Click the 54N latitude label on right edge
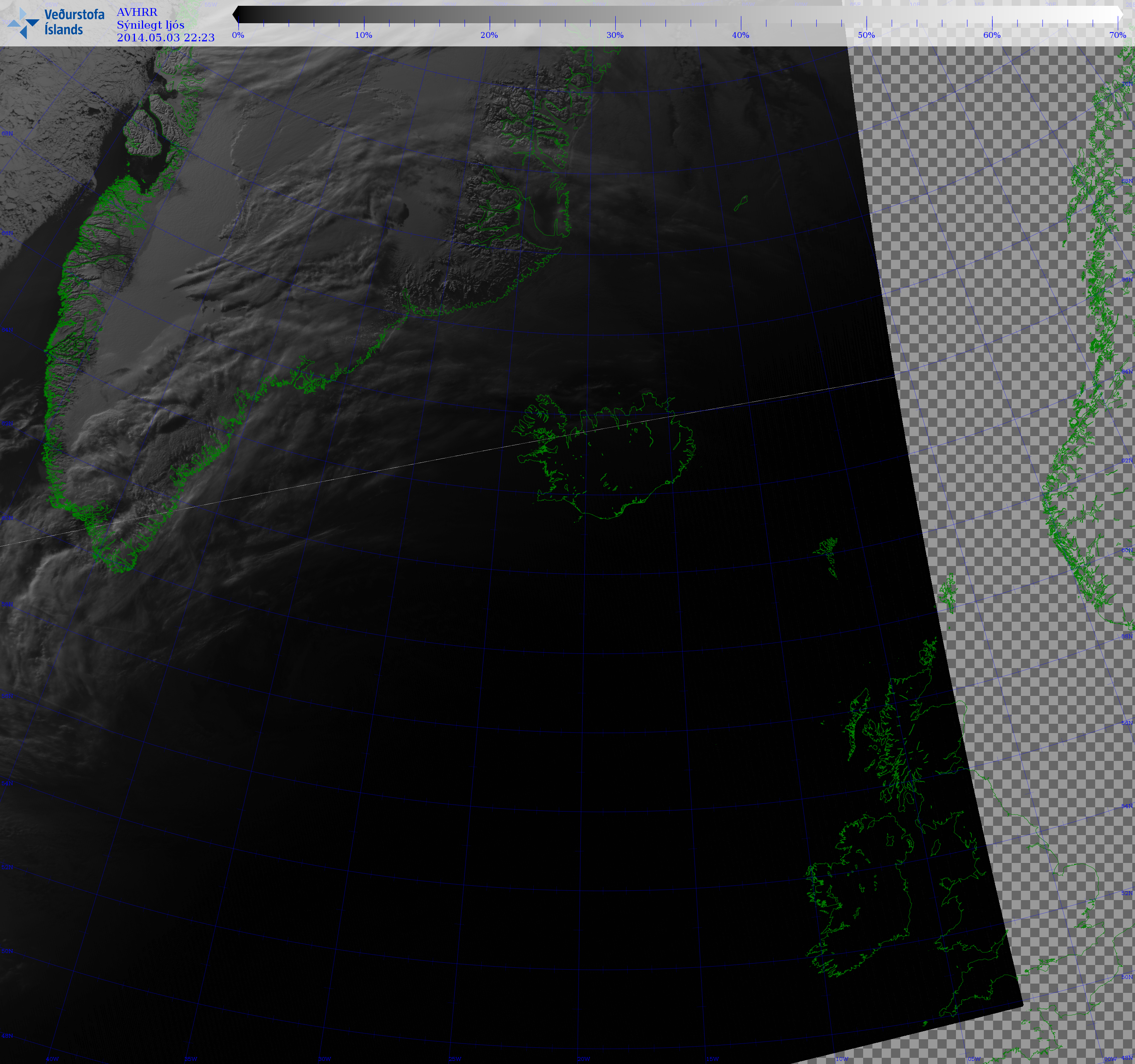Image resolution: width=1135 pixels, height=1064 pixels. point(1126,806)
